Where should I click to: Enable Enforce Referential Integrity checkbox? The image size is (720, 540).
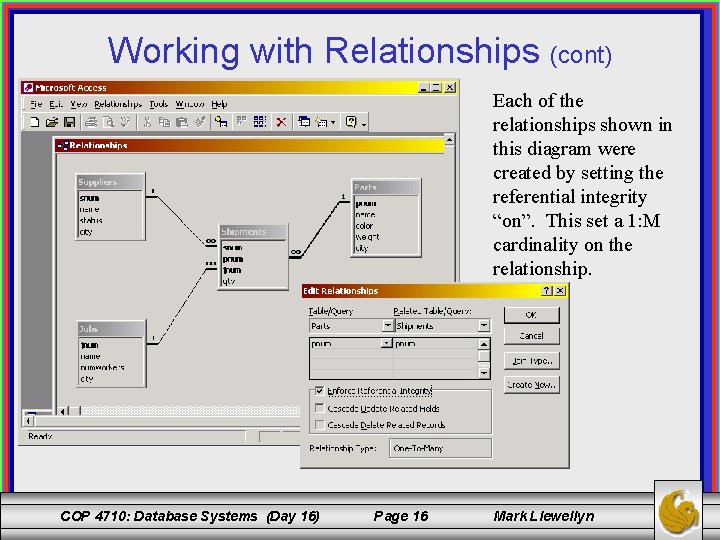[320, 391]
